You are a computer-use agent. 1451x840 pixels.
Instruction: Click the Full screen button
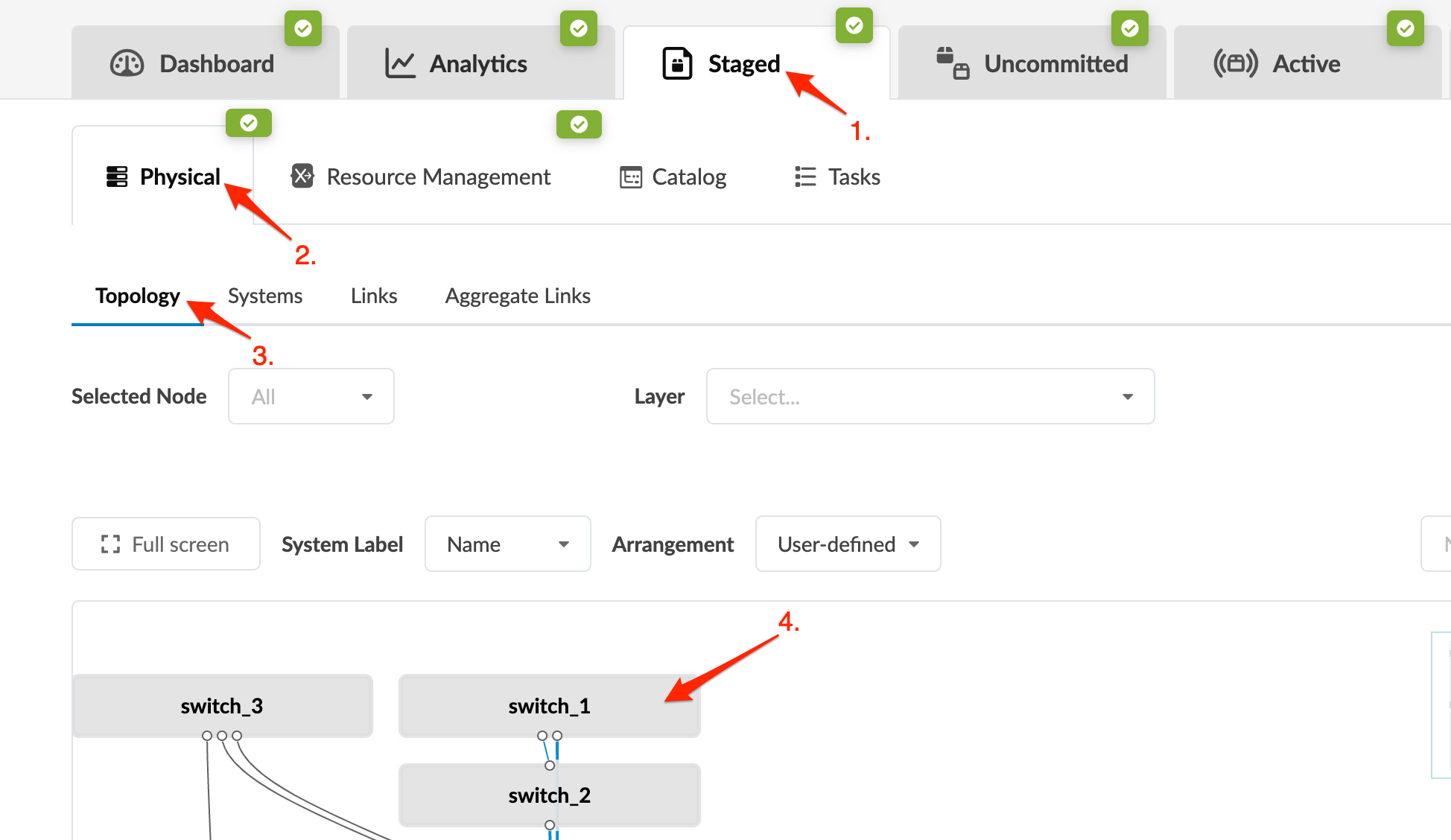click(x=166, y=544)
